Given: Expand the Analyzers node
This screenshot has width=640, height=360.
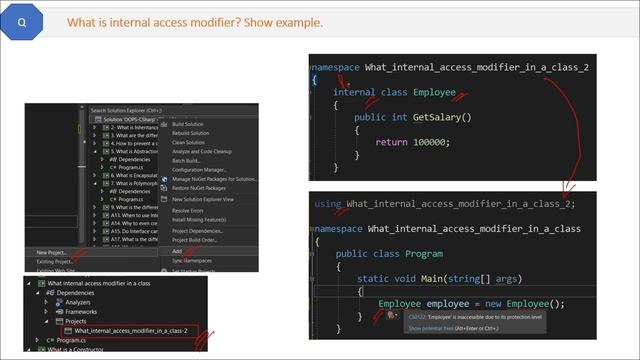Looking at the screenshot, I should point(46,302).
